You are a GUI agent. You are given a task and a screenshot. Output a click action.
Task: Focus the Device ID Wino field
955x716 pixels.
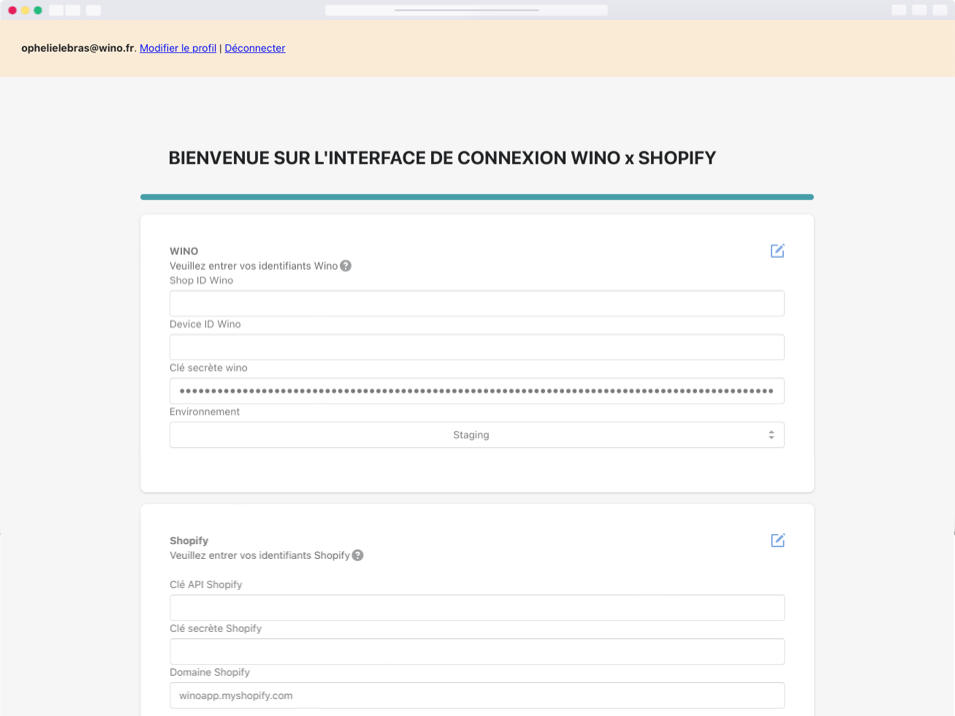476,347
